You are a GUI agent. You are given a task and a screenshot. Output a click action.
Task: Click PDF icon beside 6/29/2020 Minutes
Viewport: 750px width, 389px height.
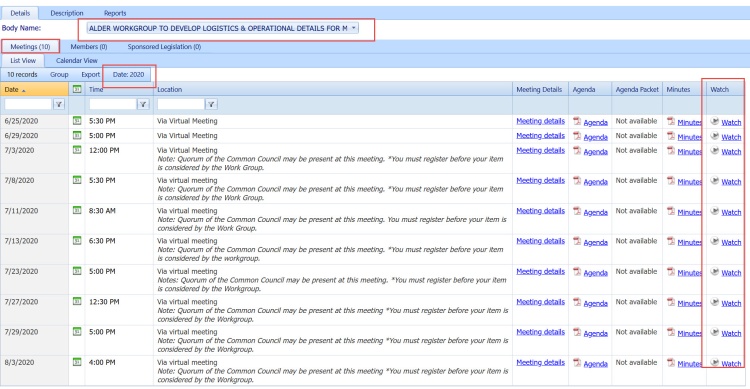(671, 136)
